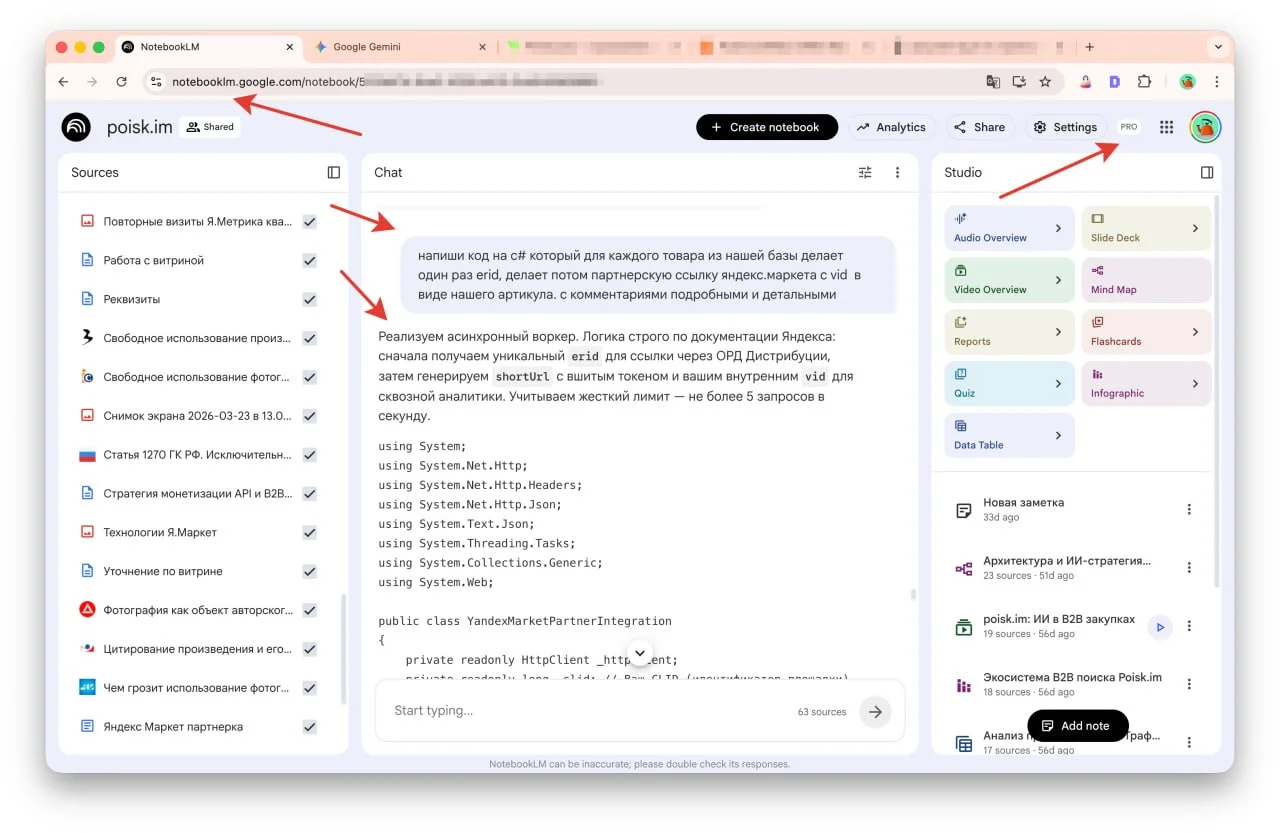Play the poisk.im ИИ в B2B закупках video
Image resolution: width=1280 pixels, height=833 pixels.
coord(1159,627)
